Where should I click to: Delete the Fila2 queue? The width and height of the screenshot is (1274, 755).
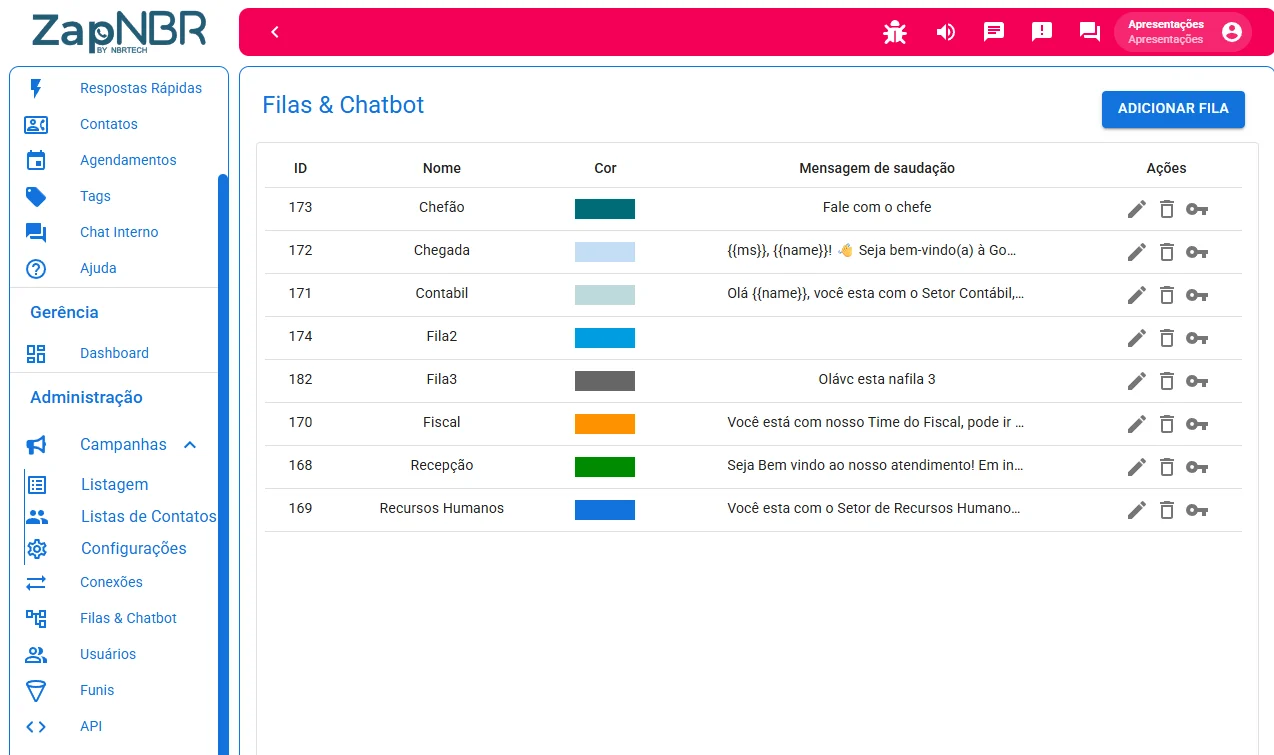tap(1167, 338)
